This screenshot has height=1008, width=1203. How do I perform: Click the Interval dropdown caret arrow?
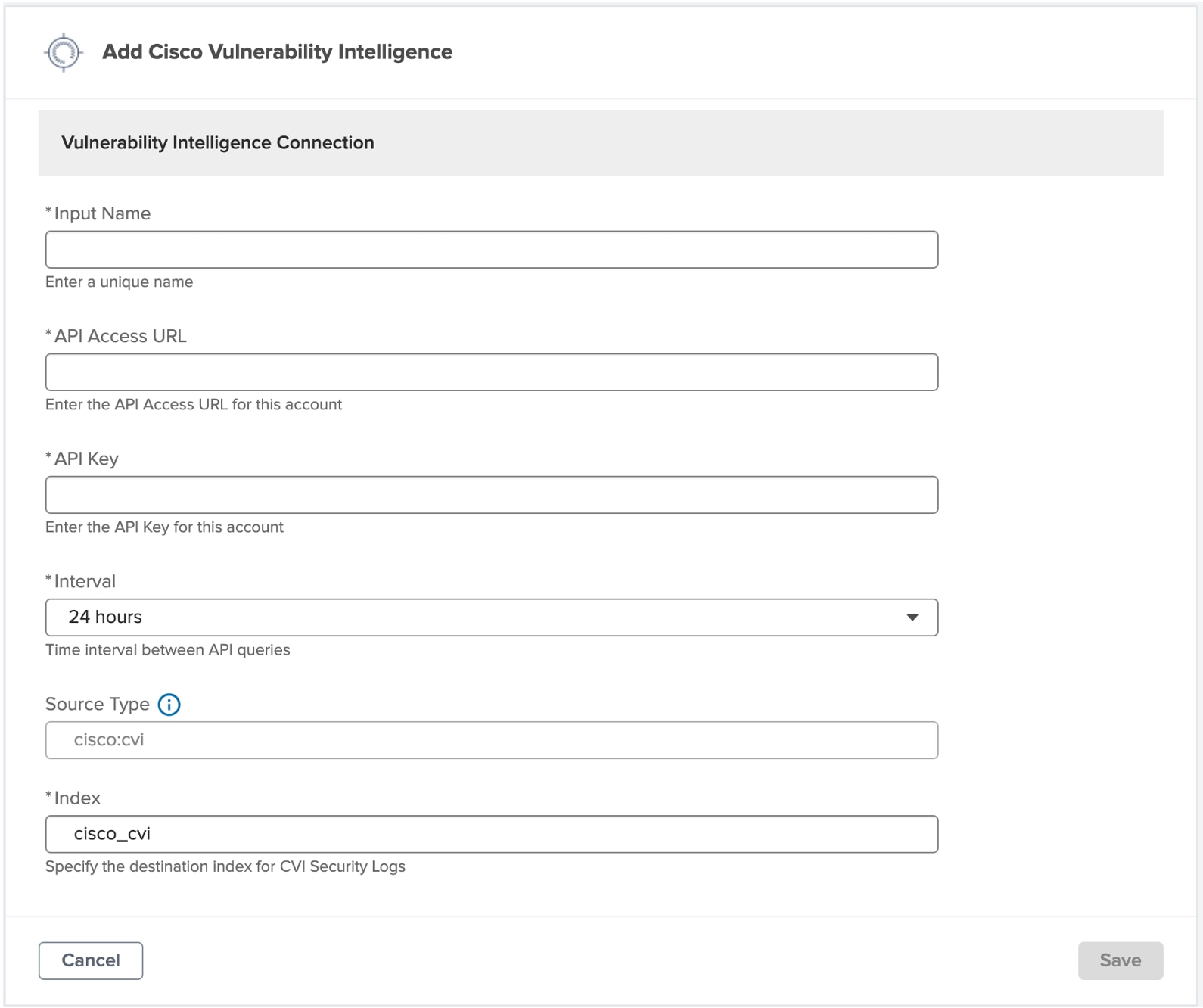point(912,618)
